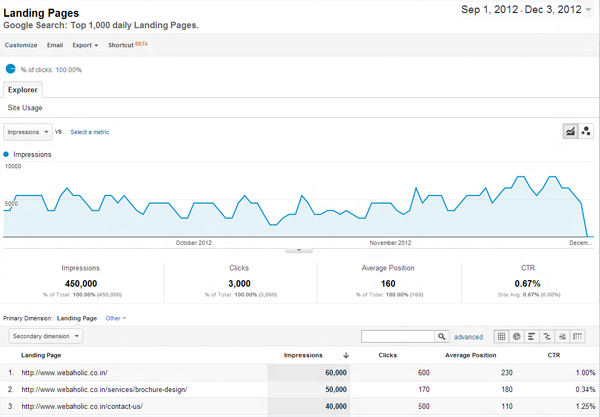Click the Impressions legend blue dot
The image size is (600, 417).
(x=6, y=154)
